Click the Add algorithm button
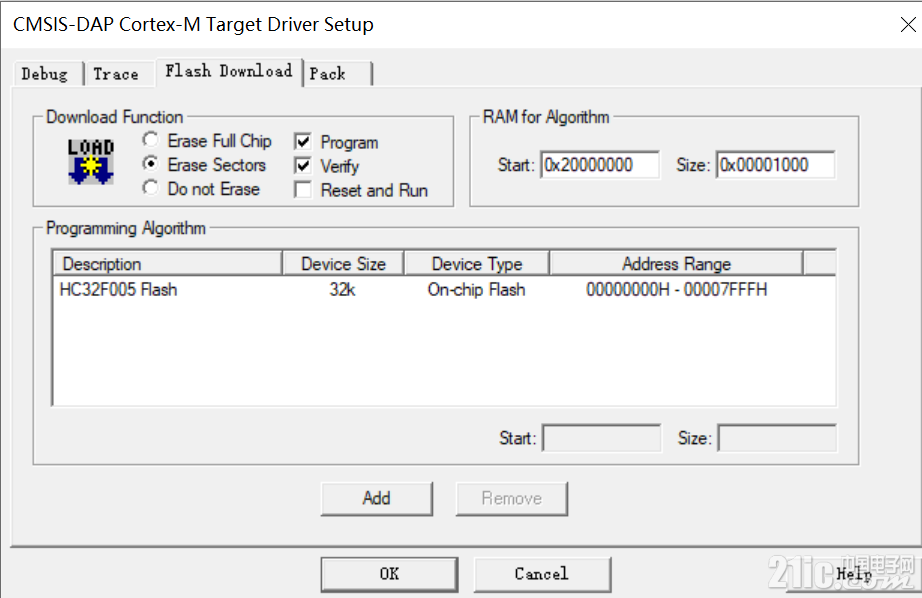 (x=376, y=499)
